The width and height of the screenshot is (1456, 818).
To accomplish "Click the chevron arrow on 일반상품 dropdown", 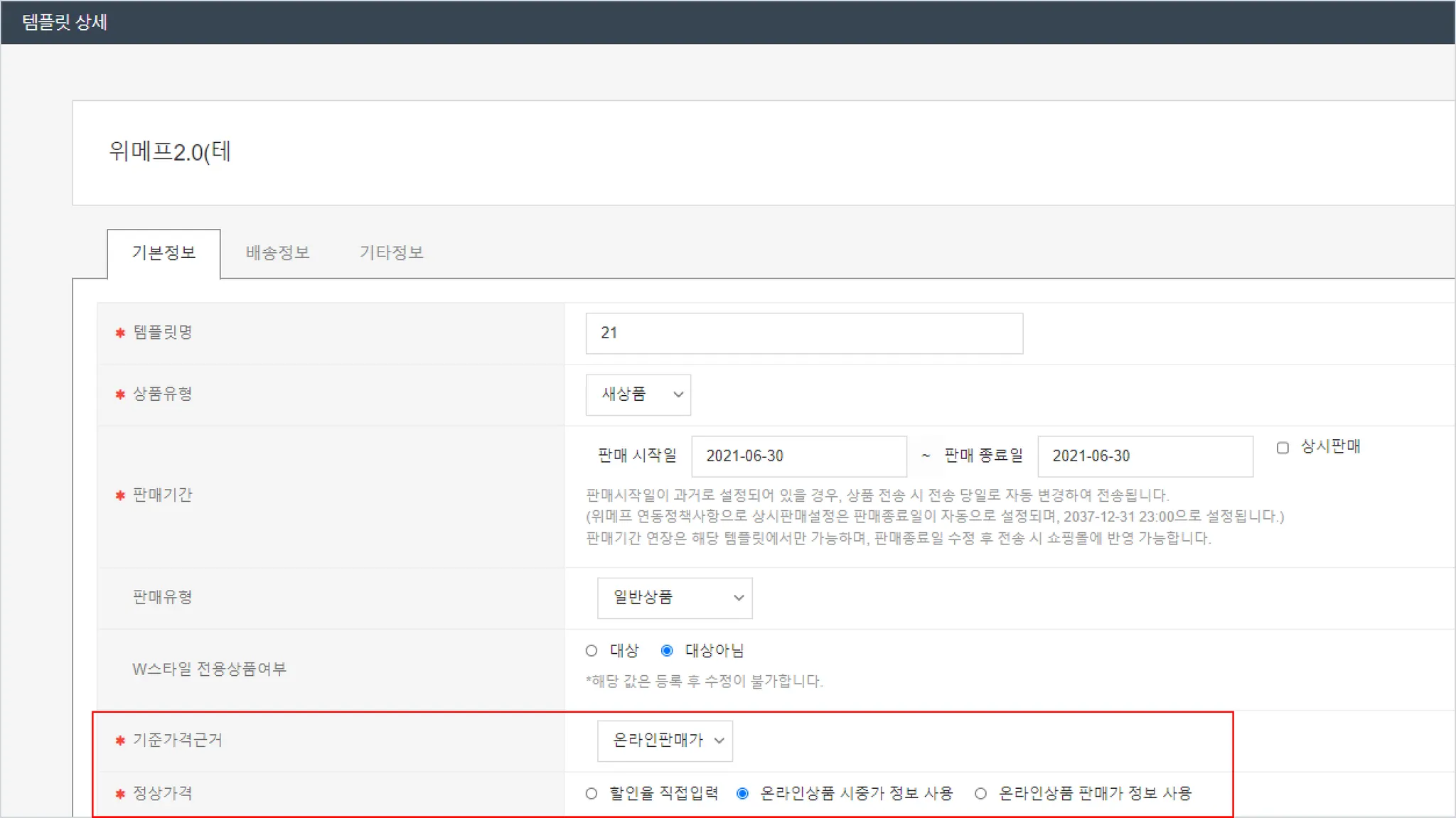I will click(739, 598).
